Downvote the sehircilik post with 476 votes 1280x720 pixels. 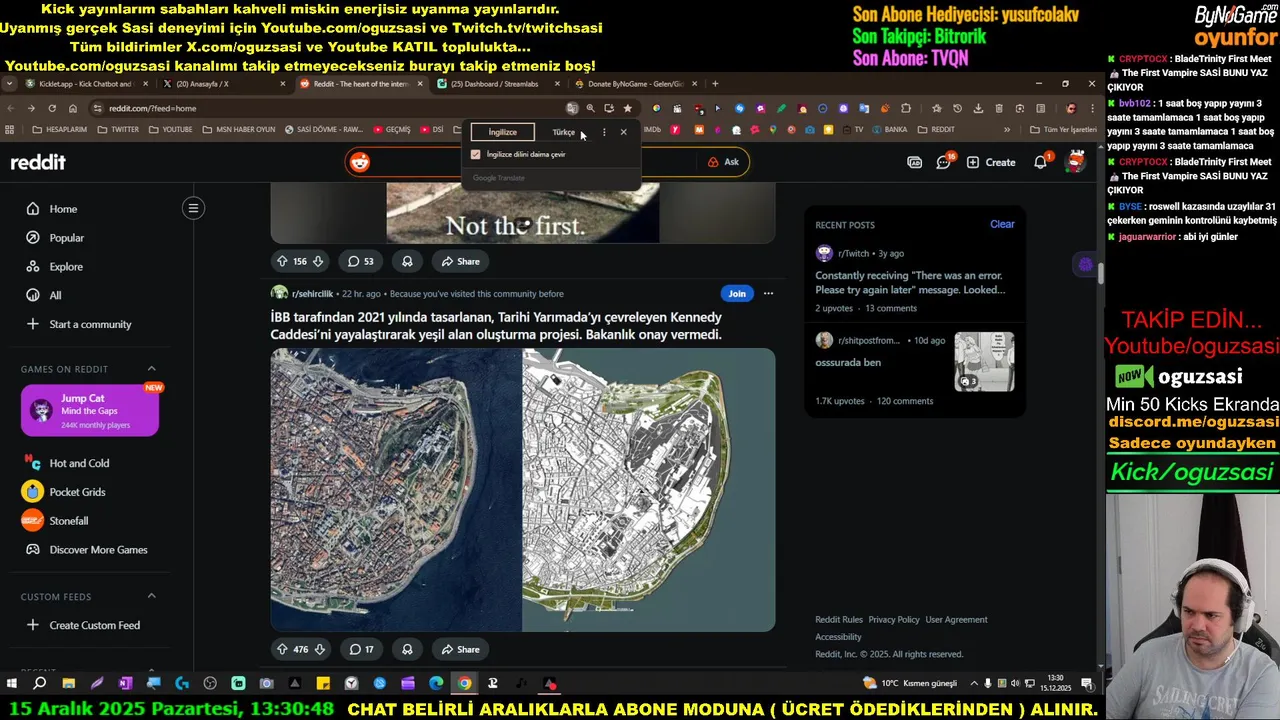click(x=320, y=649)
